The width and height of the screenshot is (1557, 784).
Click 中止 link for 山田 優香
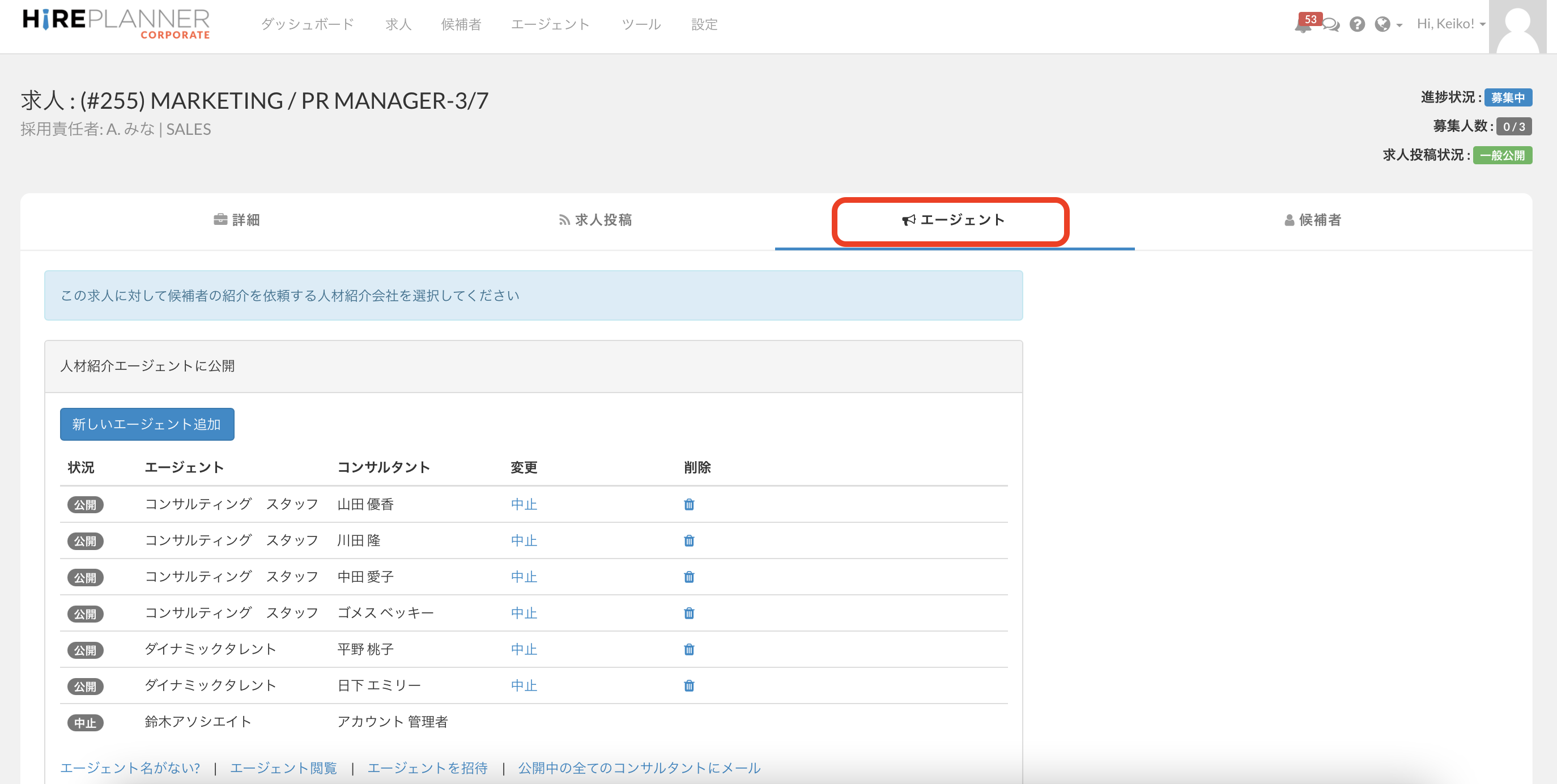tap(524, 504)
